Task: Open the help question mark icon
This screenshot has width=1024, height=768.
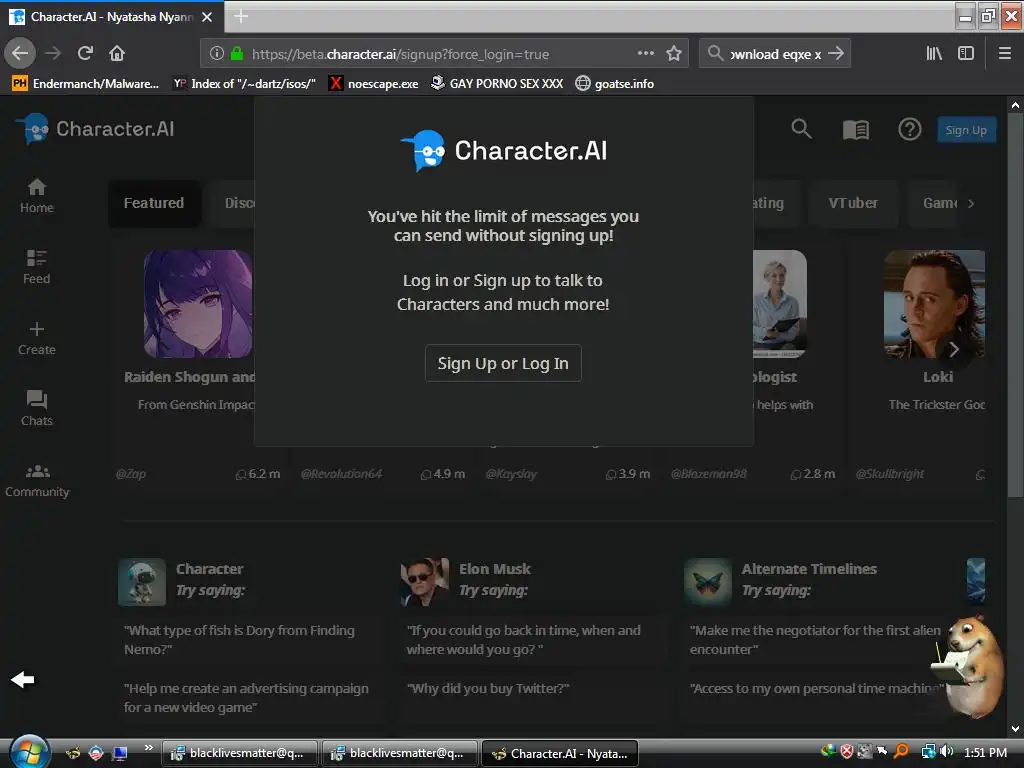Action: pos(910,129)
